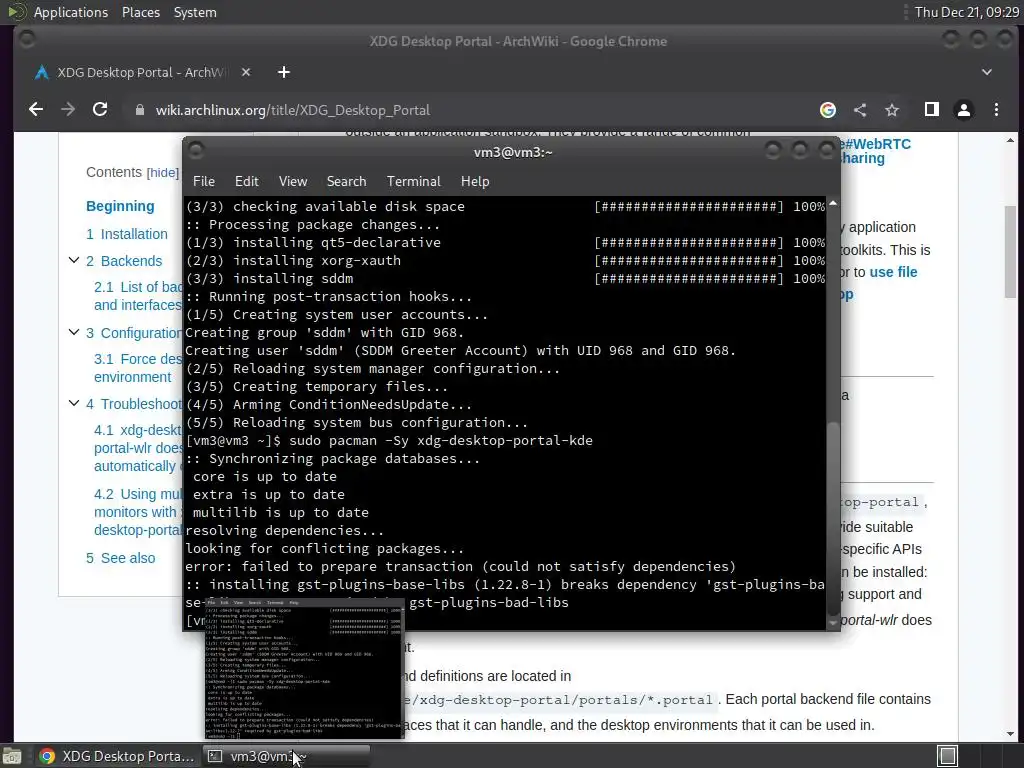Viewport: 1024px width, 768px height.
Task: Open the terminal Edit menu
Action: [246, 182]
